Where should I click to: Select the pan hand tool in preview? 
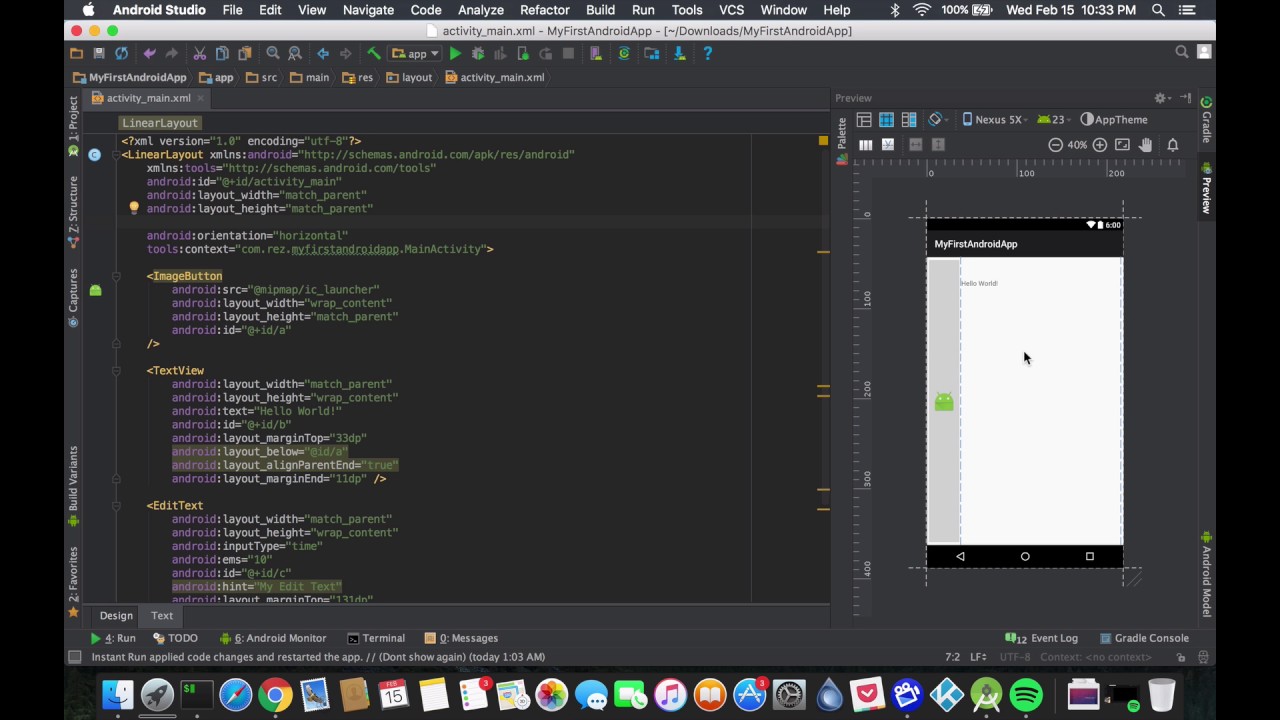1146,145
